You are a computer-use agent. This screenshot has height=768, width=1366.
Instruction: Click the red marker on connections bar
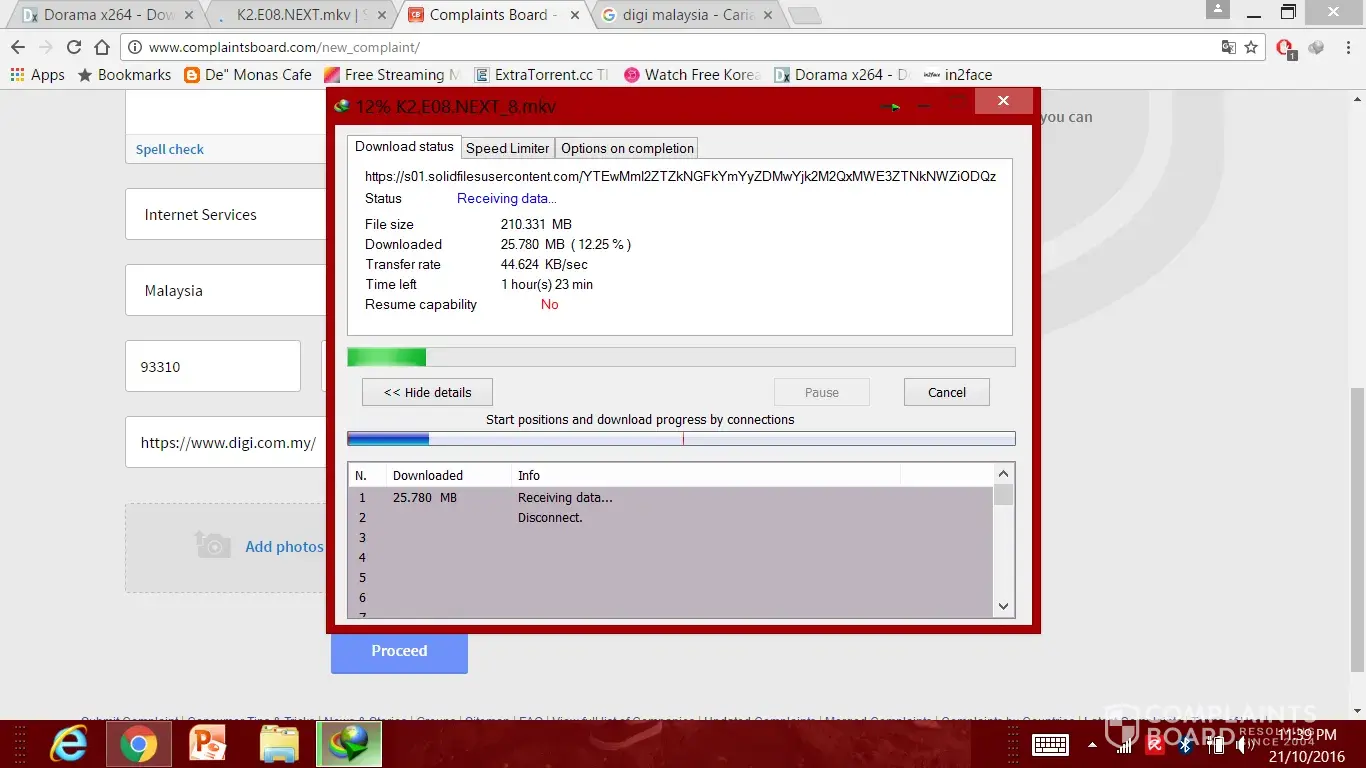(x=683, y=438)
